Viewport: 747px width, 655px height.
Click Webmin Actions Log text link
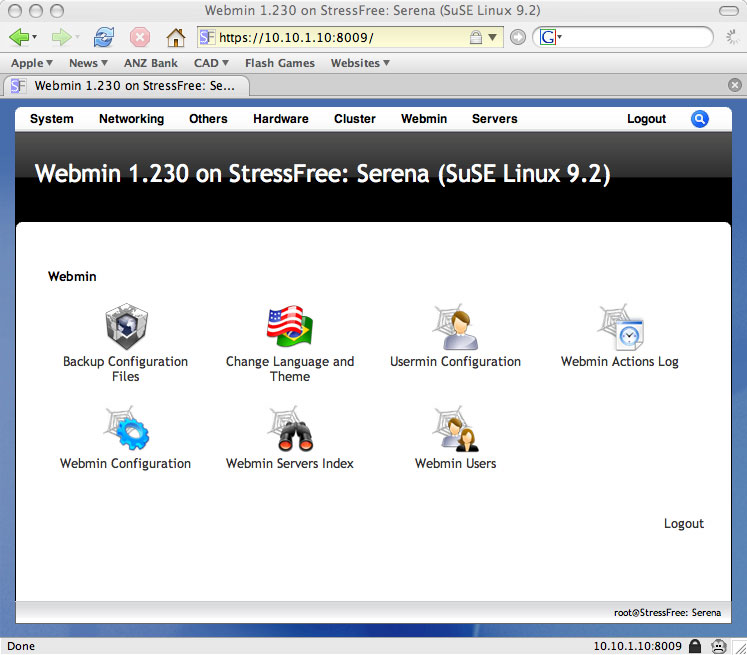click(619, 362)
